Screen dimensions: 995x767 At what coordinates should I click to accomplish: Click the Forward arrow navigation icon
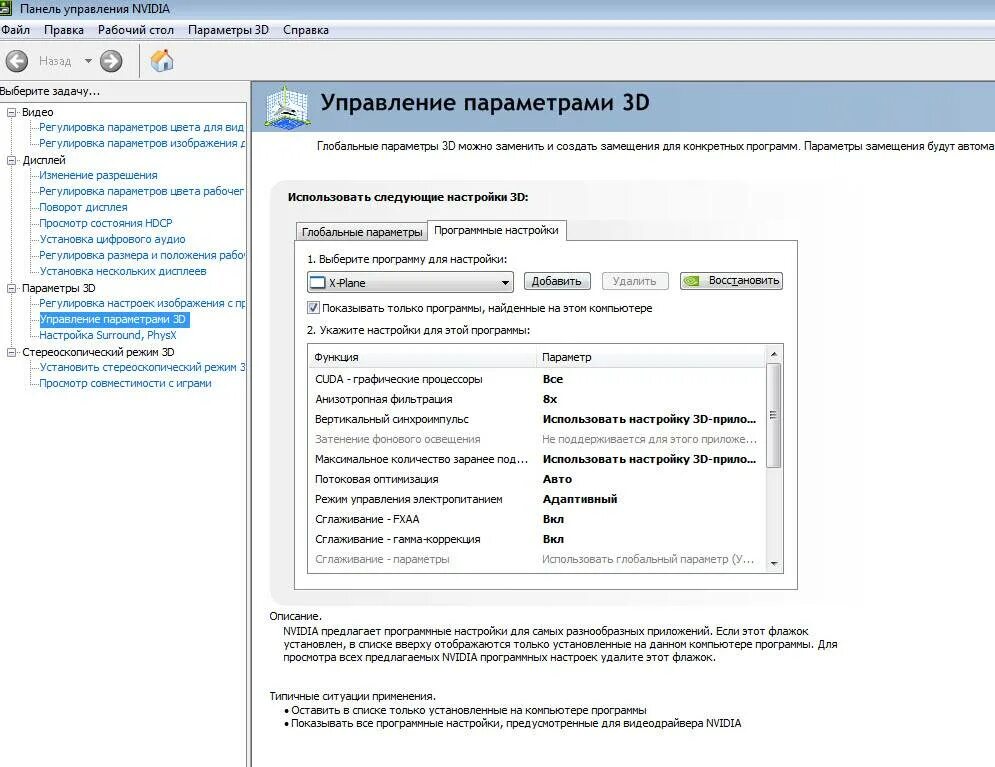111,61
